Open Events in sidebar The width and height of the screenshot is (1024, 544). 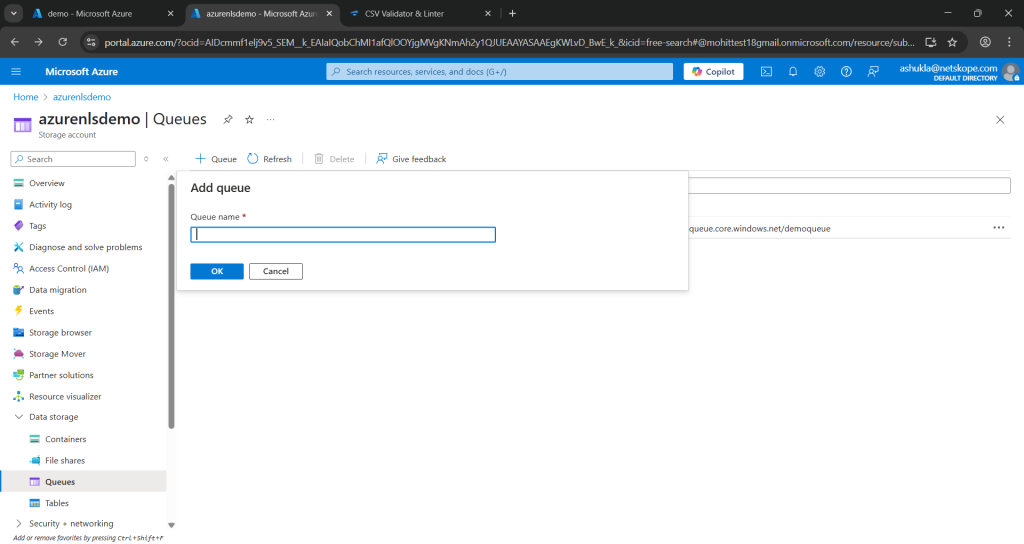pyautogui.click(x=41, y=312)
